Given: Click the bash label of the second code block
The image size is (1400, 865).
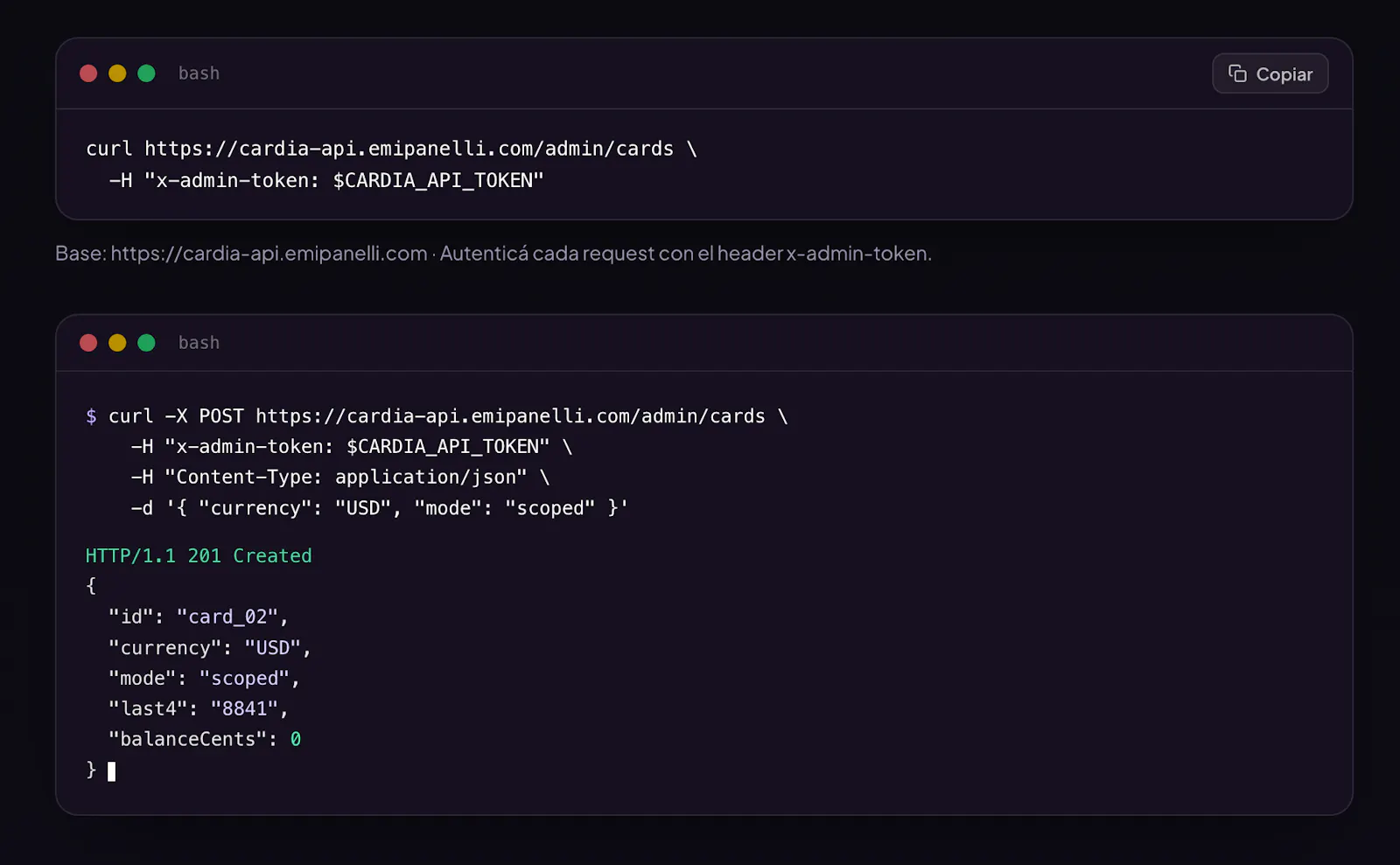Looking at the screenshot, I should [x=199, y=343].
